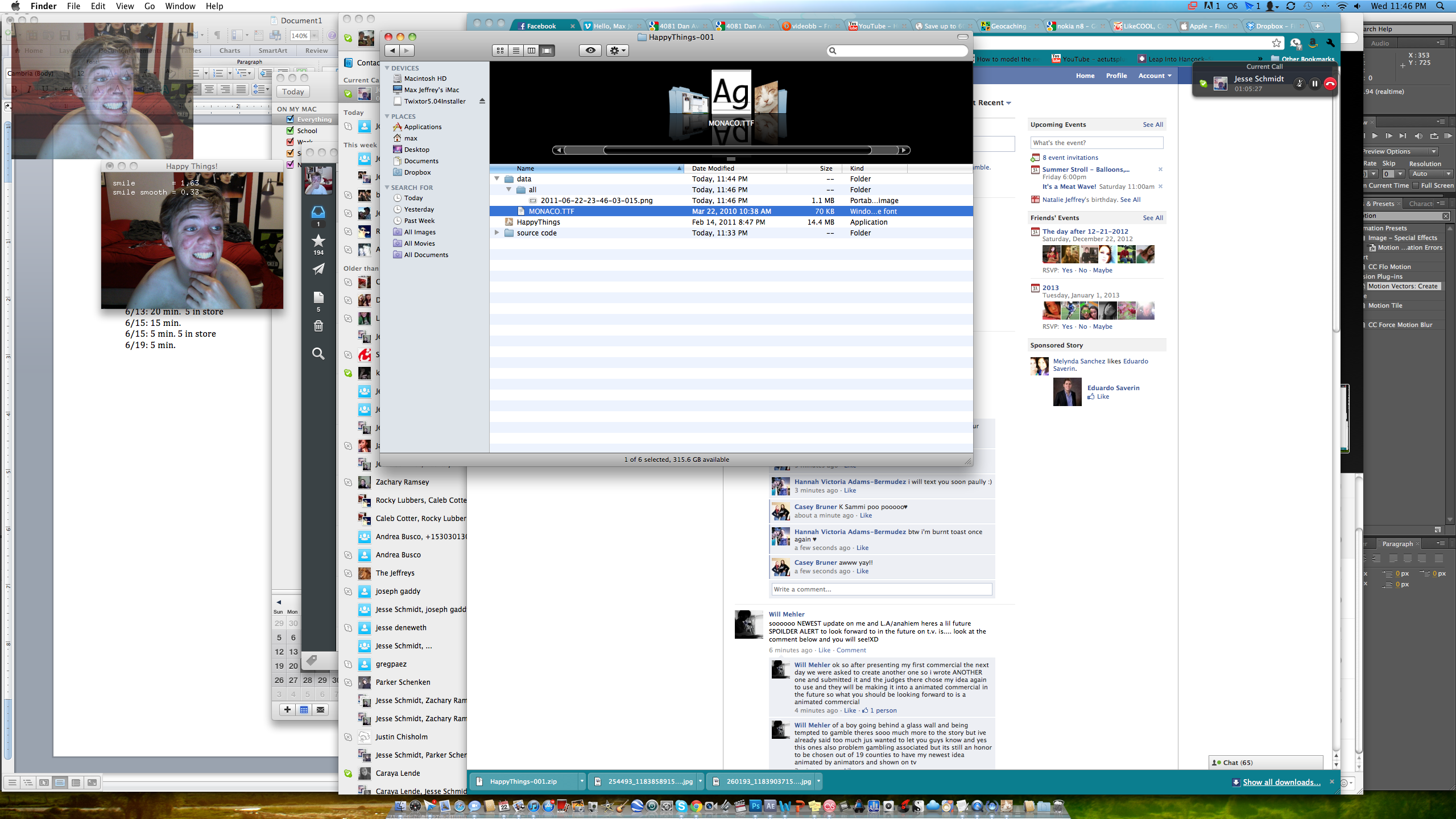Open the Sparrow inbox icon

point(318,213)
